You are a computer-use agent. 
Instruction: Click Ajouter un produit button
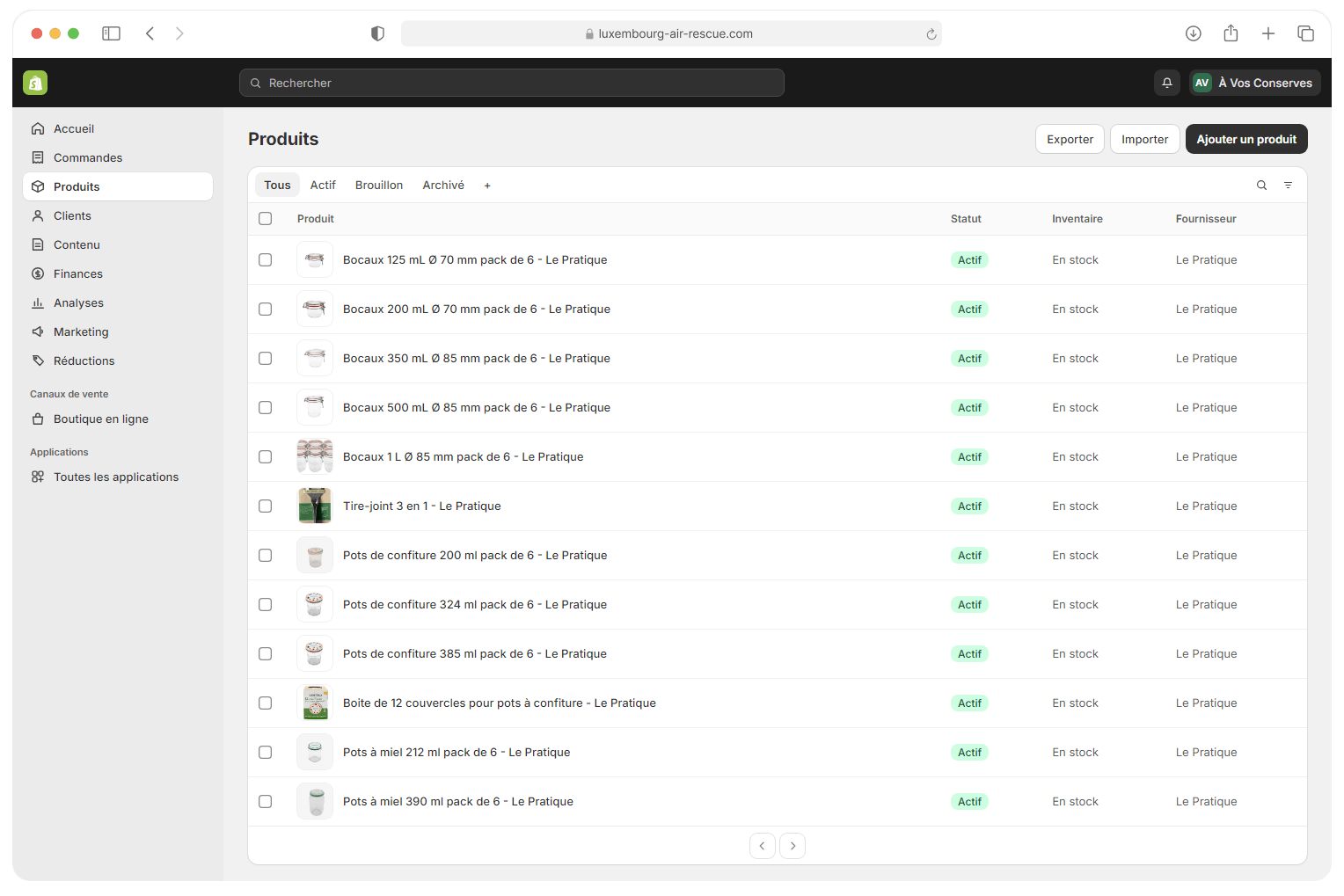coord(1246,139)
